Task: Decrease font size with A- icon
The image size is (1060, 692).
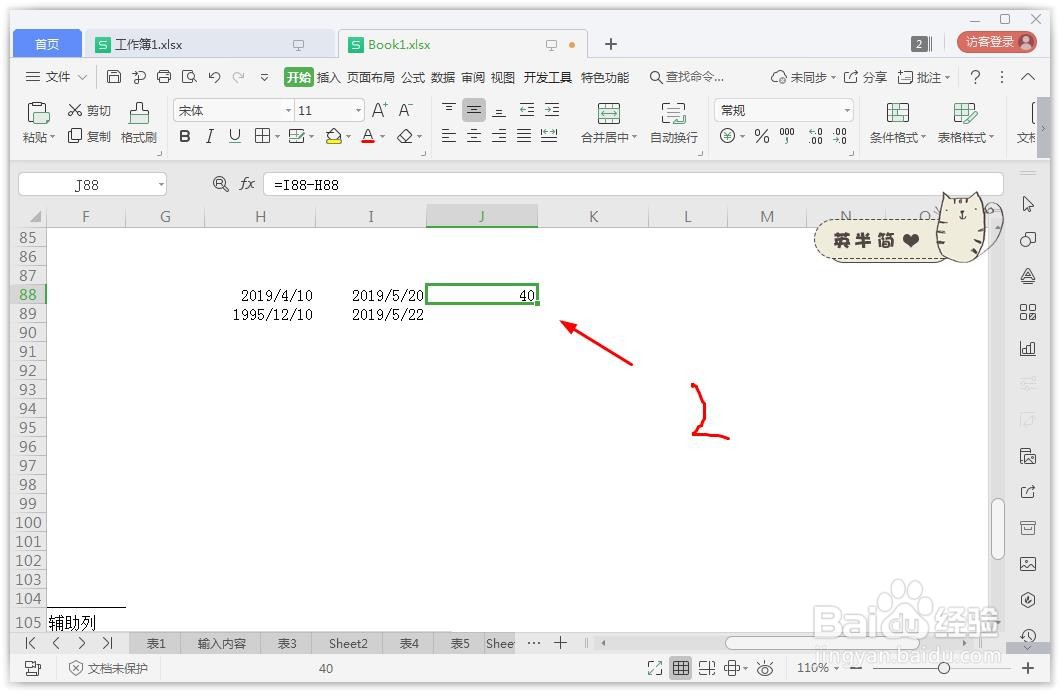Action: (x=406, y=109)
